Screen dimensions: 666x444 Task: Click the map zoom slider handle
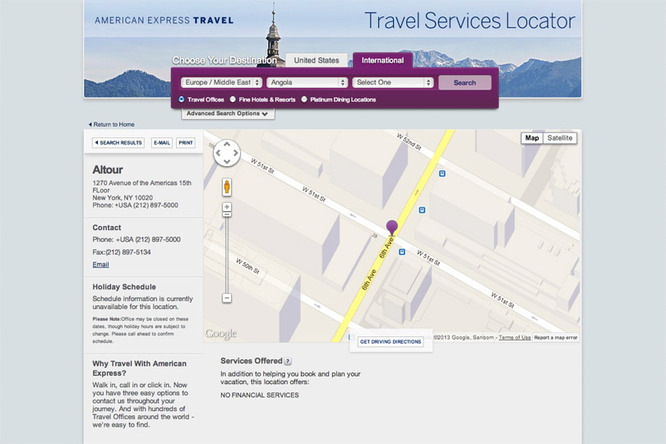tap(227, 215)
